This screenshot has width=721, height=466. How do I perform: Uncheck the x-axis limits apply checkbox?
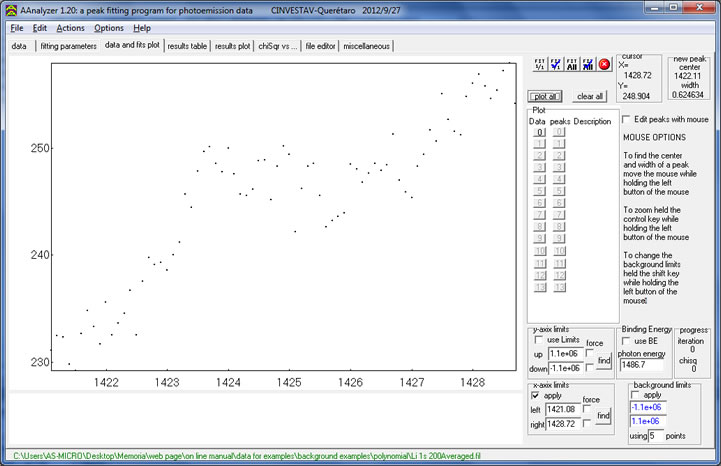point(536,397)
